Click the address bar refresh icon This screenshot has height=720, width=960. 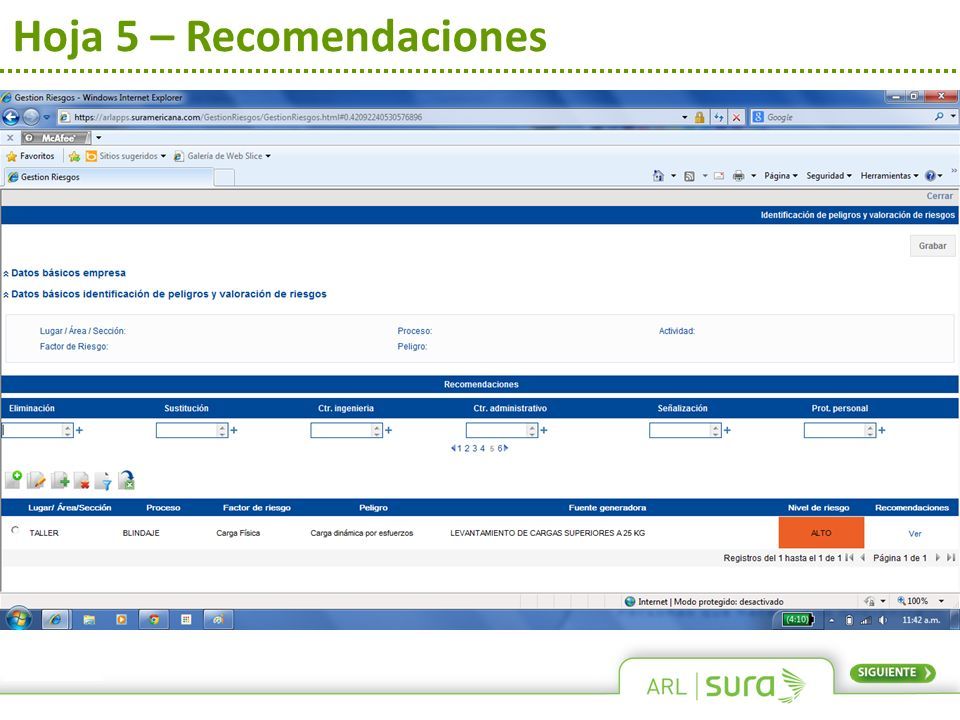[x=719, y=118]
